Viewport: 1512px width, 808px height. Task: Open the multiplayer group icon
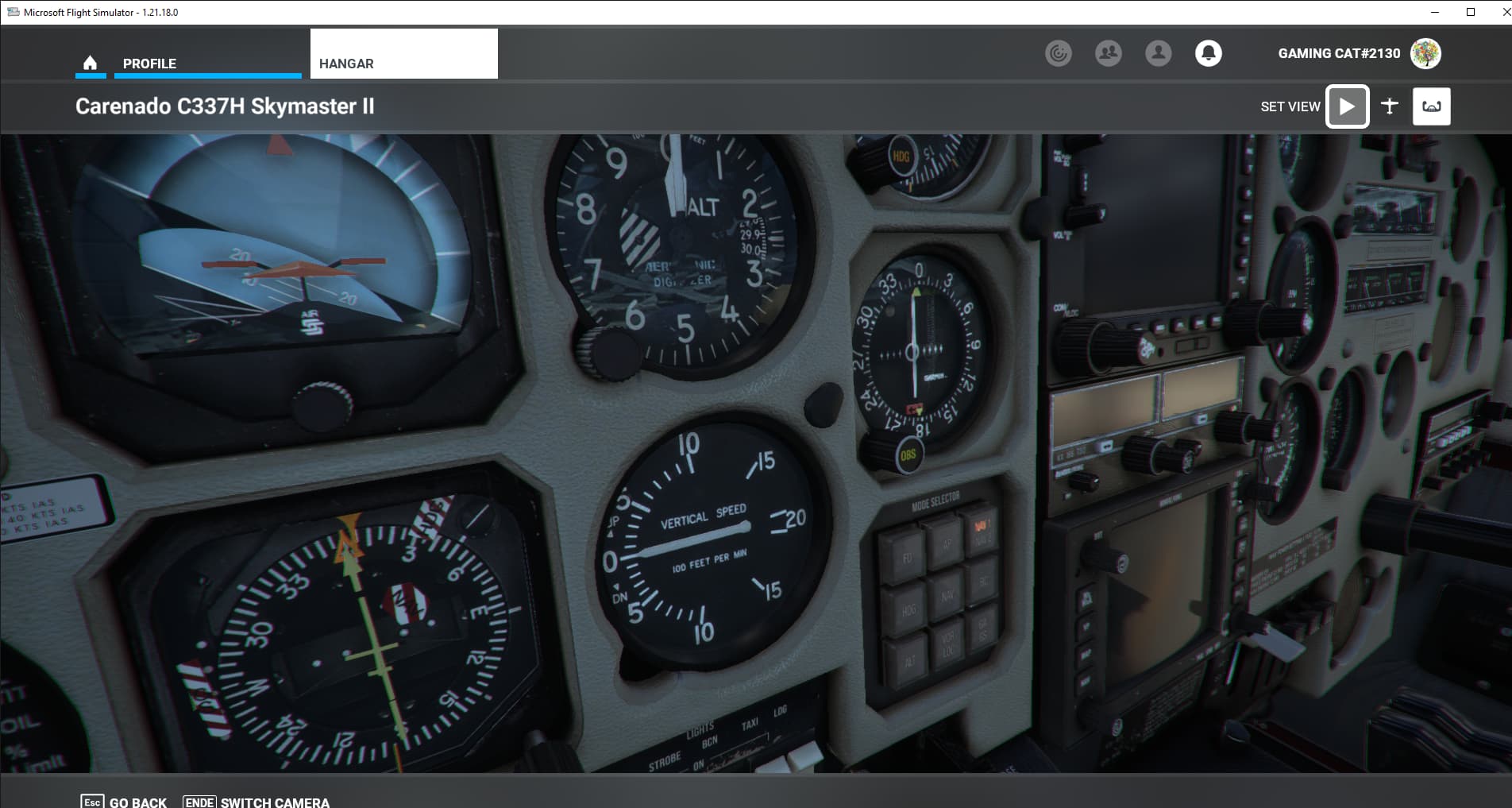1109,53
